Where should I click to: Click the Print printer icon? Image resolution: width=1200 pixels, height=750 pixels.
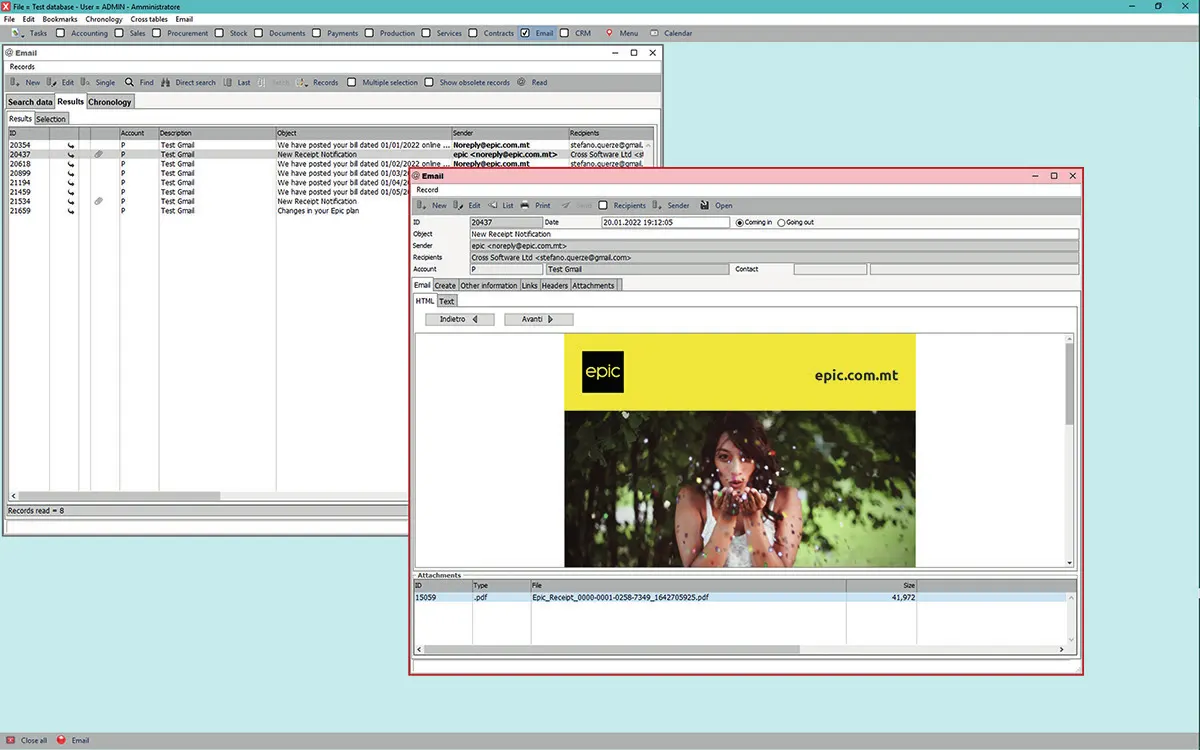tap(524, 205)
